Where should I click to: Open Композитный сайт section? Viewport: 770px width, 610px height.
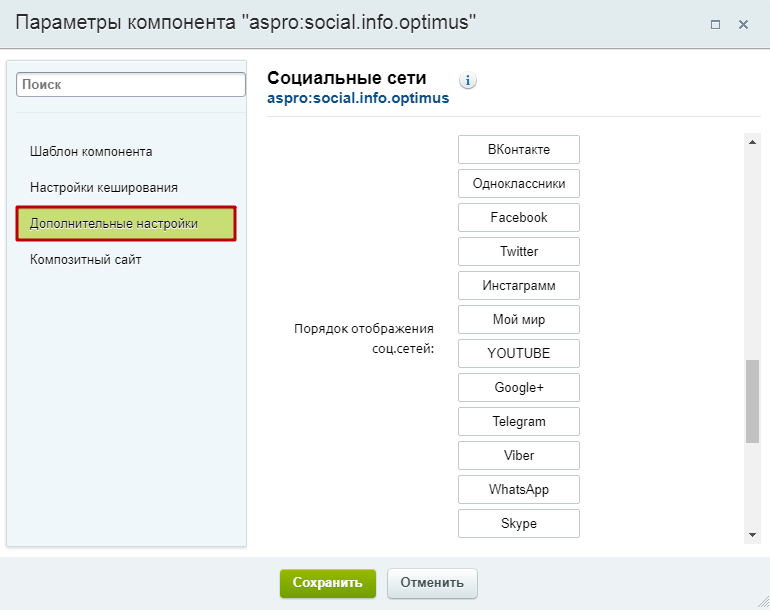click(85, 259)
